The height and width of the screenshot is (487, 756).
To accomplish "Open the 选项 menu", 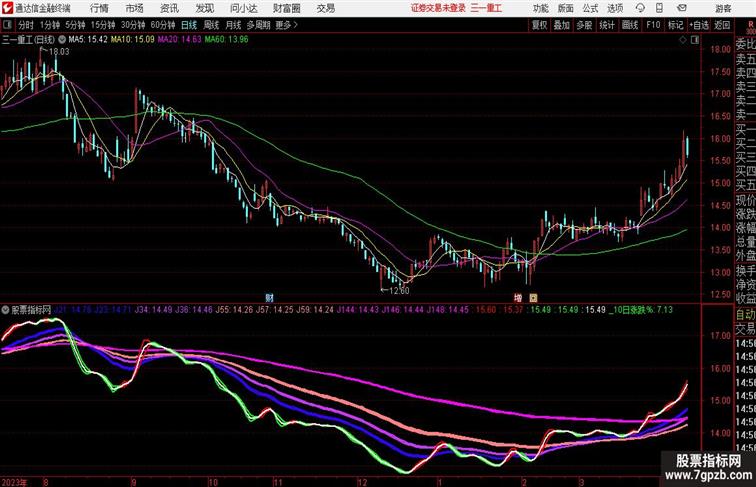I will 615,8.
